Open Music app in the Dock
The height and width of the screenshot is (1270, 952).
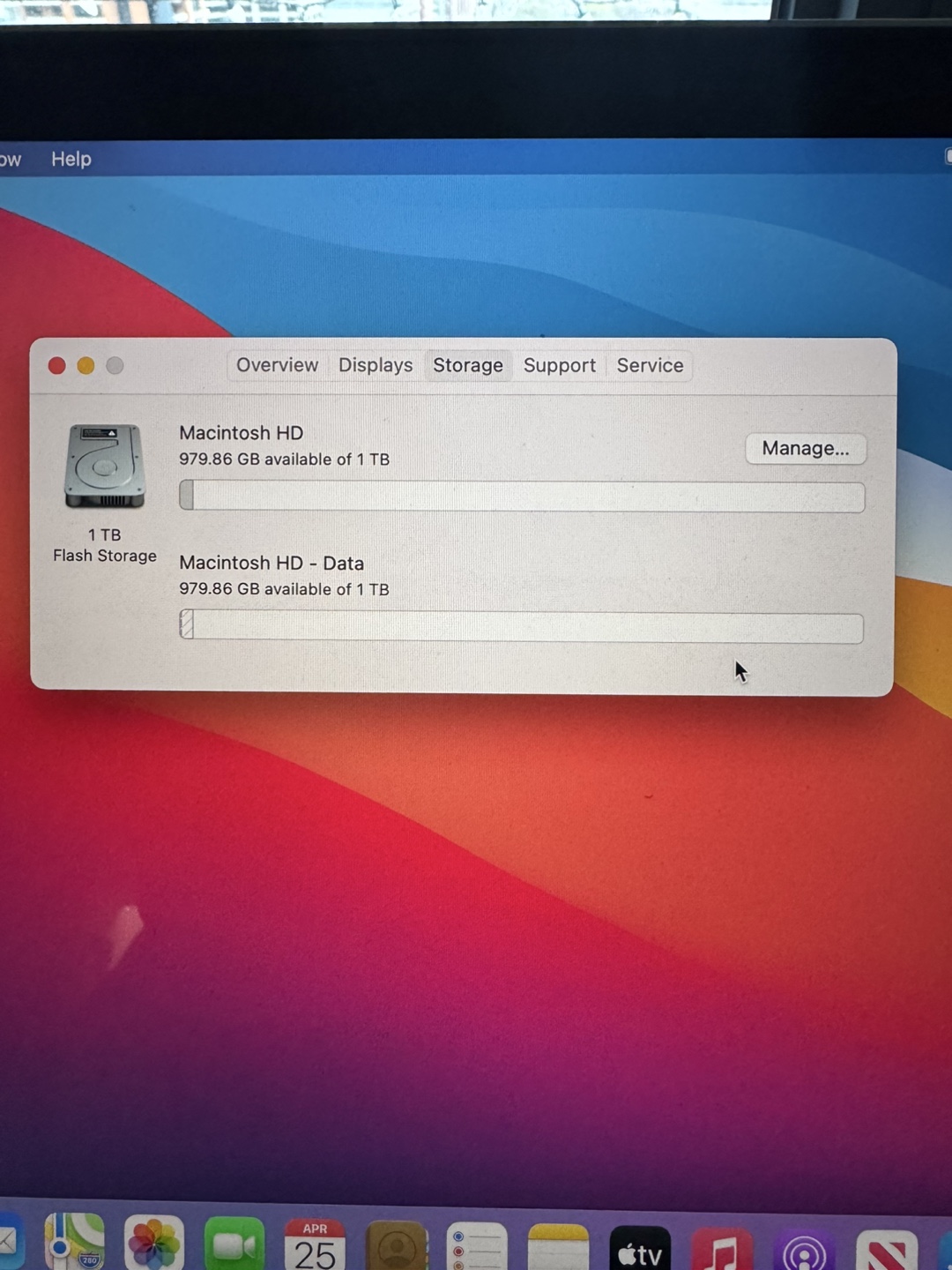722,1249
